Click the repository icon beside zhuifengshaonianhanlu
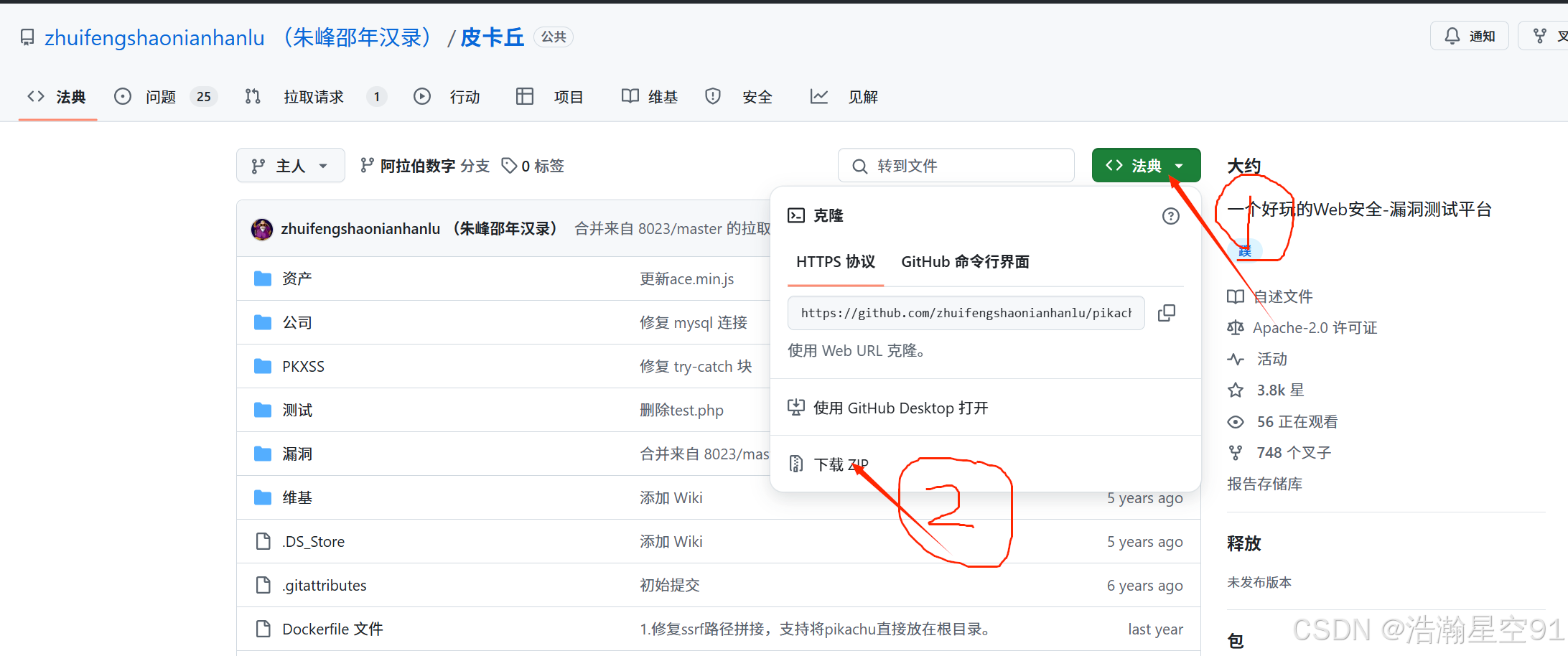 [x=27, y=37]
